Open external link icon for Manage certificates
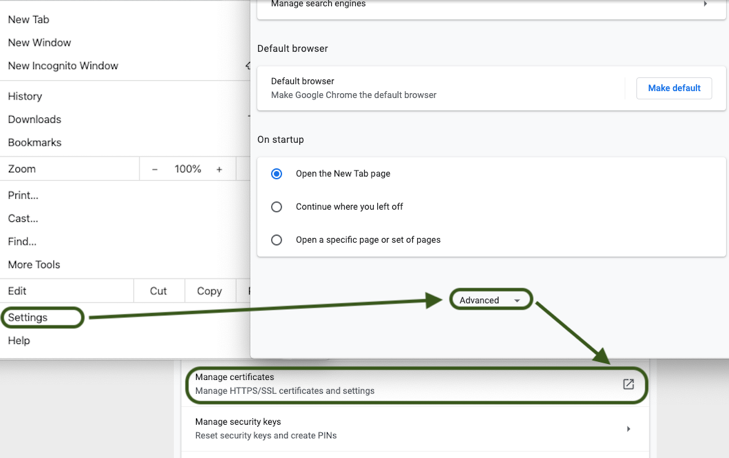 pos(628,384)
